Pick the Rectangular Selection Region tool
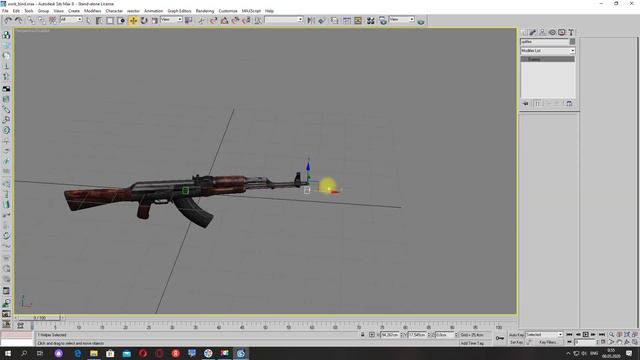This screenshot has height=360, width=640. tap(110, 20)
